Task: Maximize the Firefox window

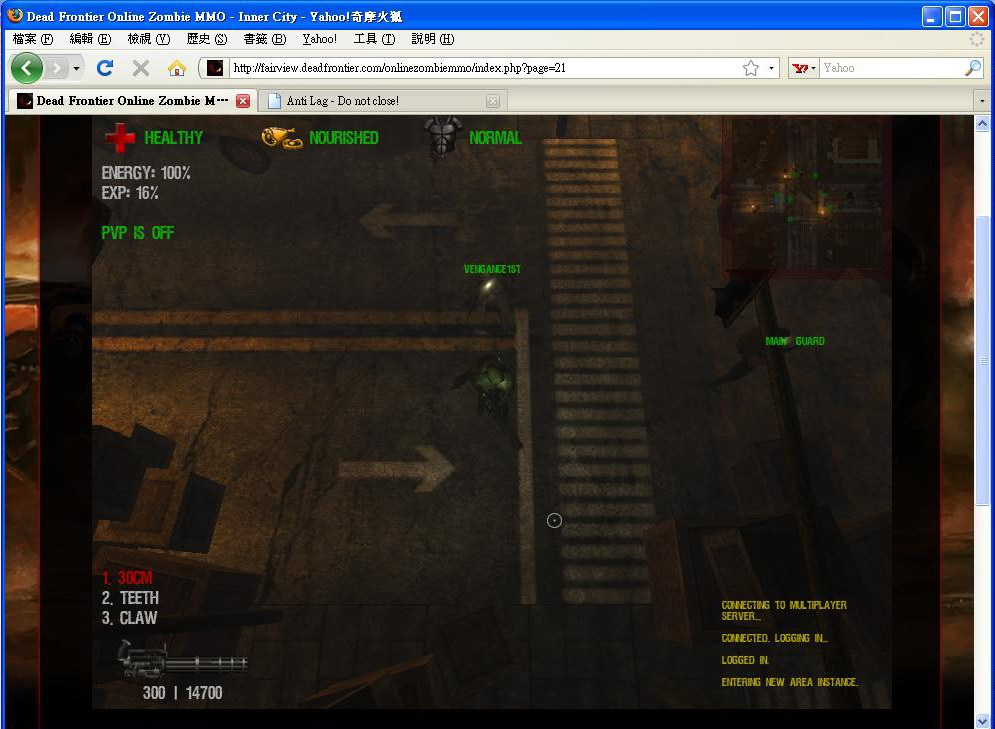Action: (955, 16)
